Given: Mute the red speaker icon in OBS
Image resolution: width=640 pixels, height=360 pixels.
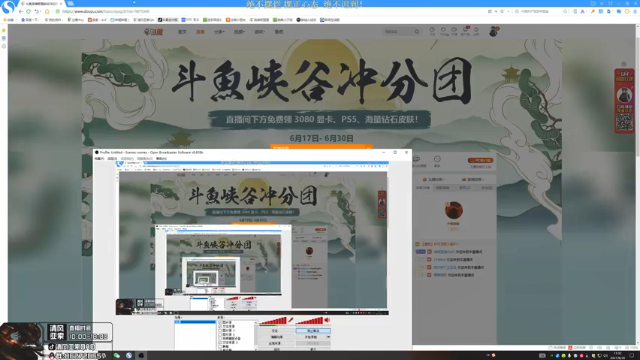Looking at the screenshot, I should pos(327,320).
